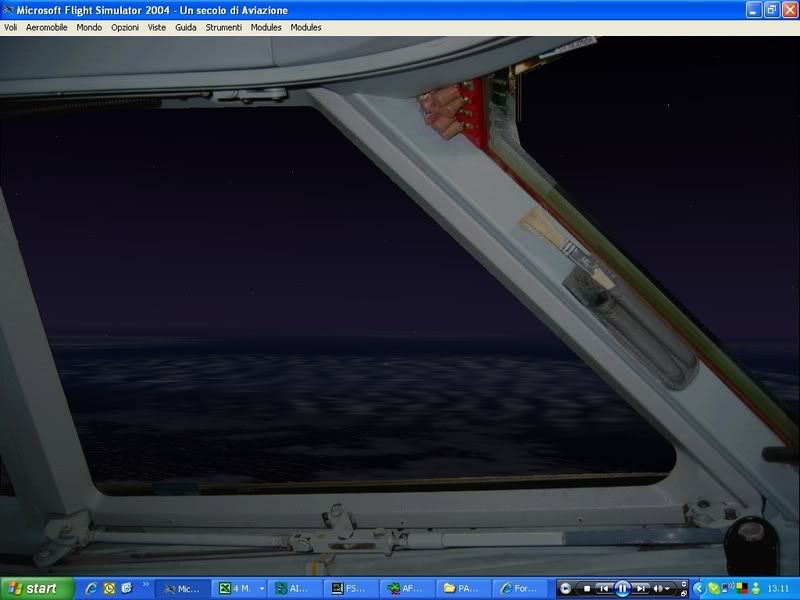Switch to the AF... taskbar button
The width and height of the screenshot is (800, 600).
point(407,589)
